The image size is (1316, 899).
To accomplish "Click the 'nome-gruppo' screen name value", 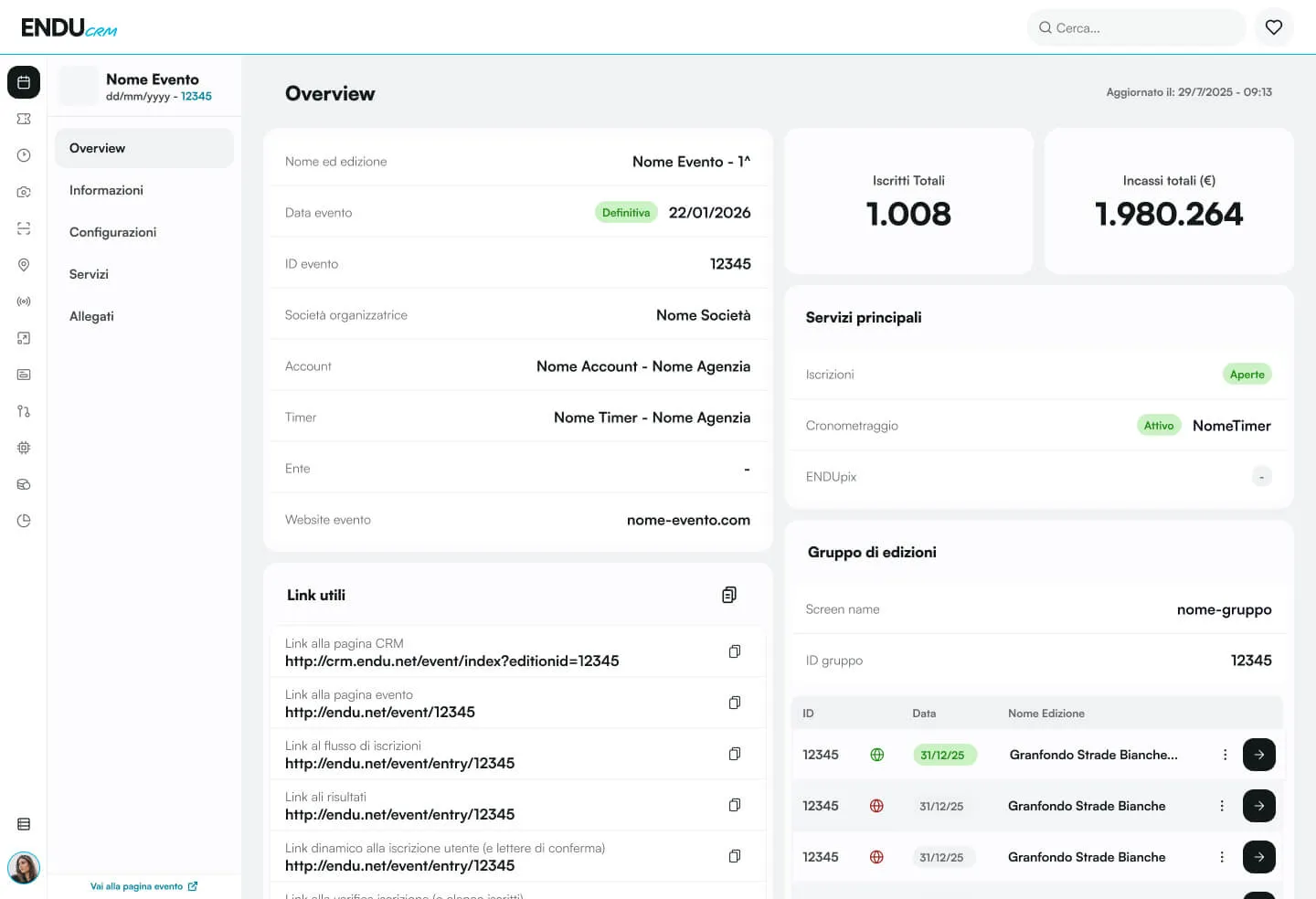I will [1225, 609].
